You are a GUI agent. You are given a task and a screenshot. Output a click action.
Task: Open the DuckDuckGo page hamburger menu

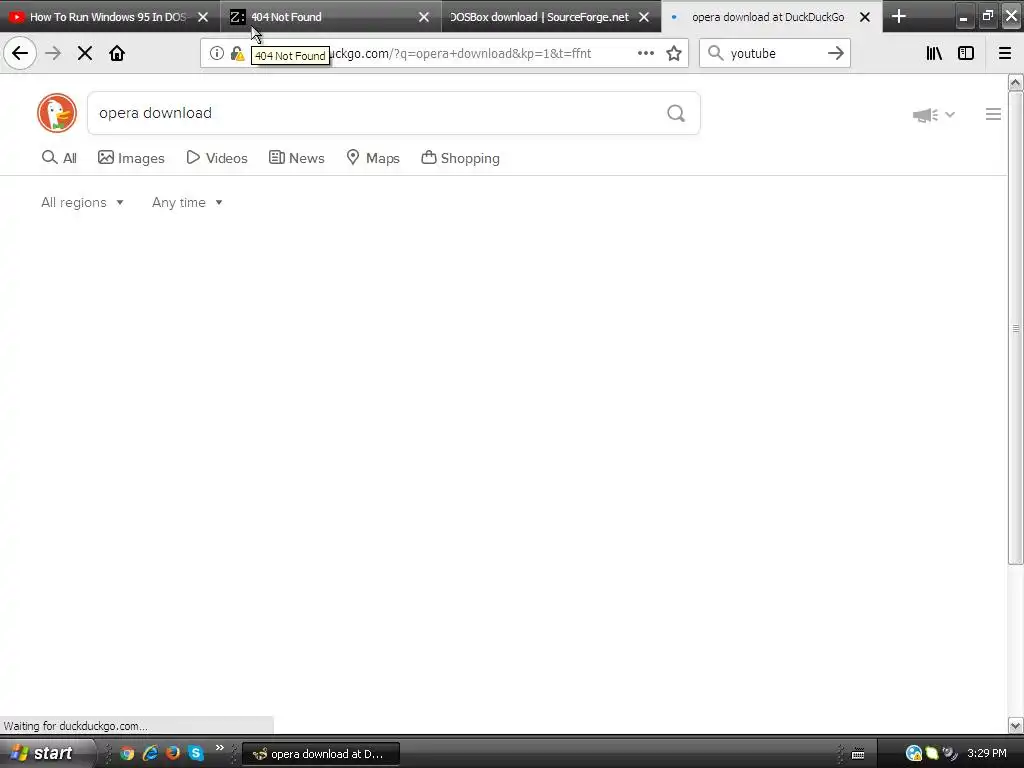click(x=993, y=114)
